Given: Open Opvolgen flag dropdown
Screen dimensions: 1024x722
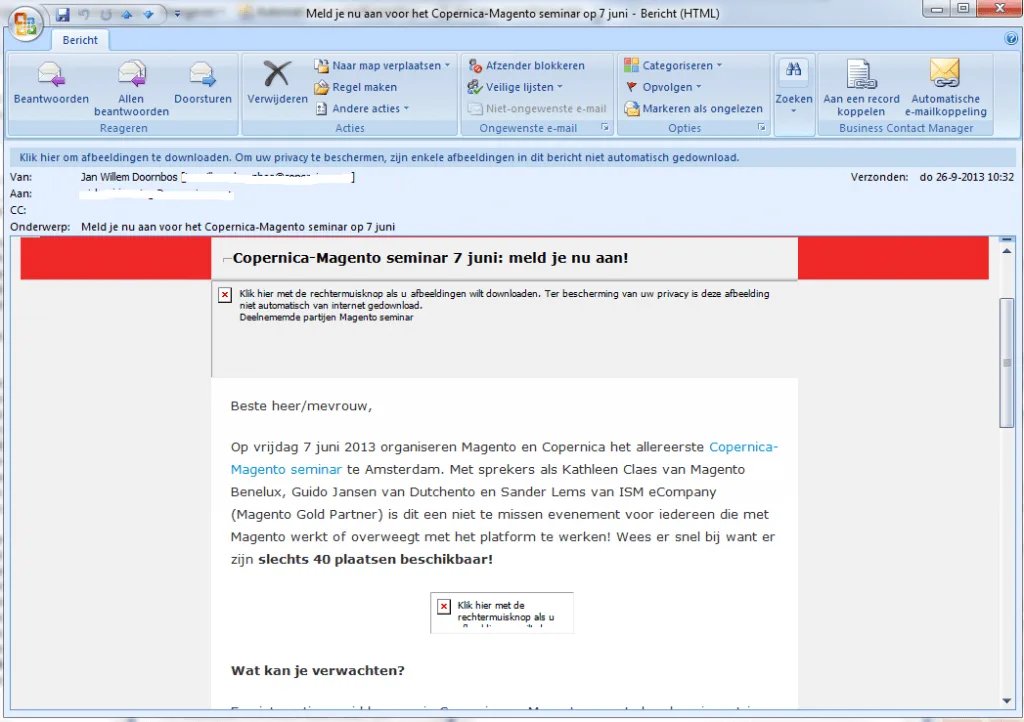Looking at the screenshot, I should point(663,87).
